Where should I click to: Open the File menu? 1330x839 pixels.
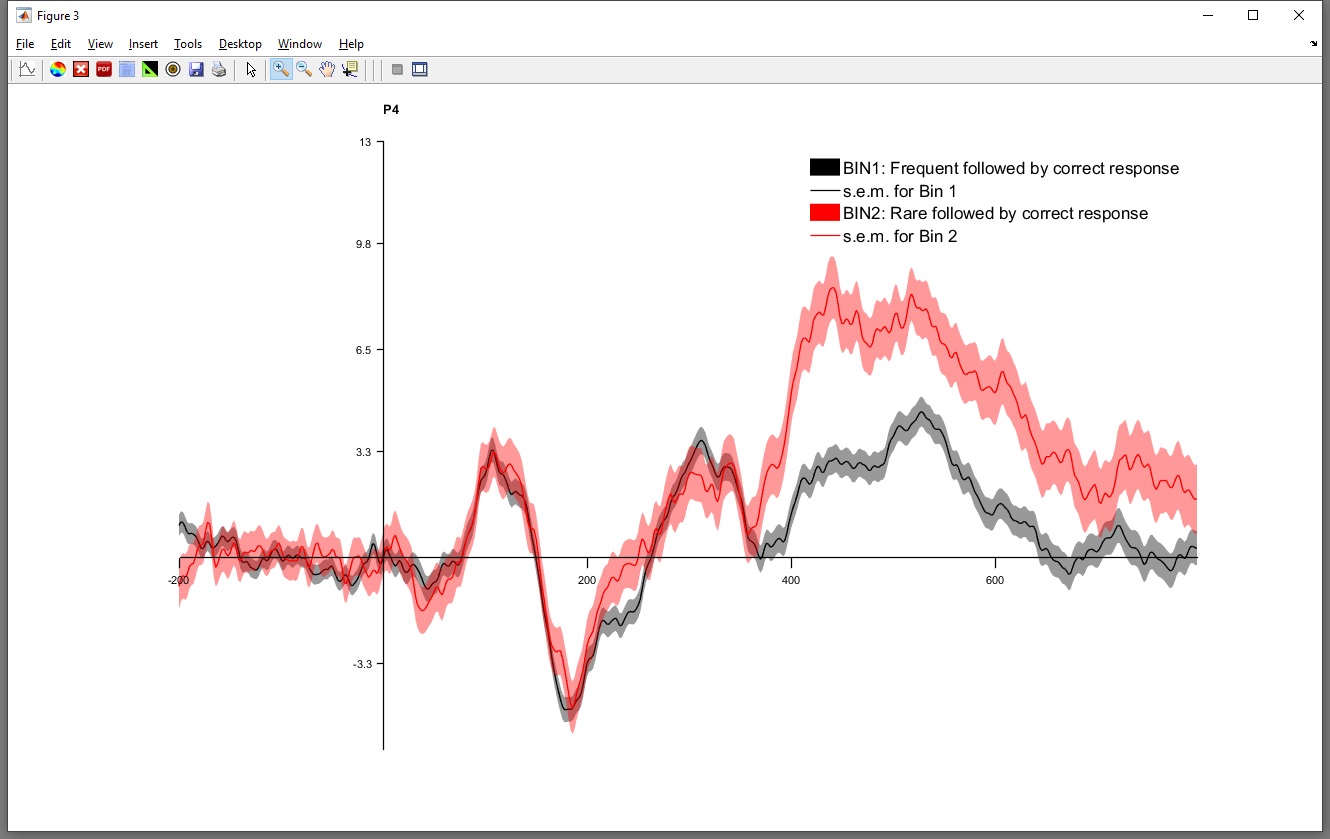25,44
